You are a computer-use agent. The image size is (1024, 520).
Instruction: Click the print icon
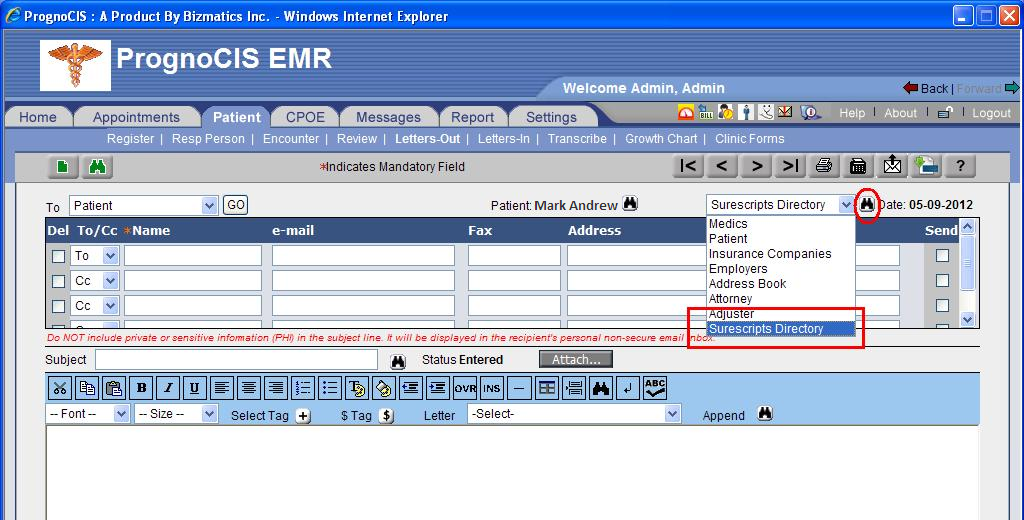[x=824, y=166]
